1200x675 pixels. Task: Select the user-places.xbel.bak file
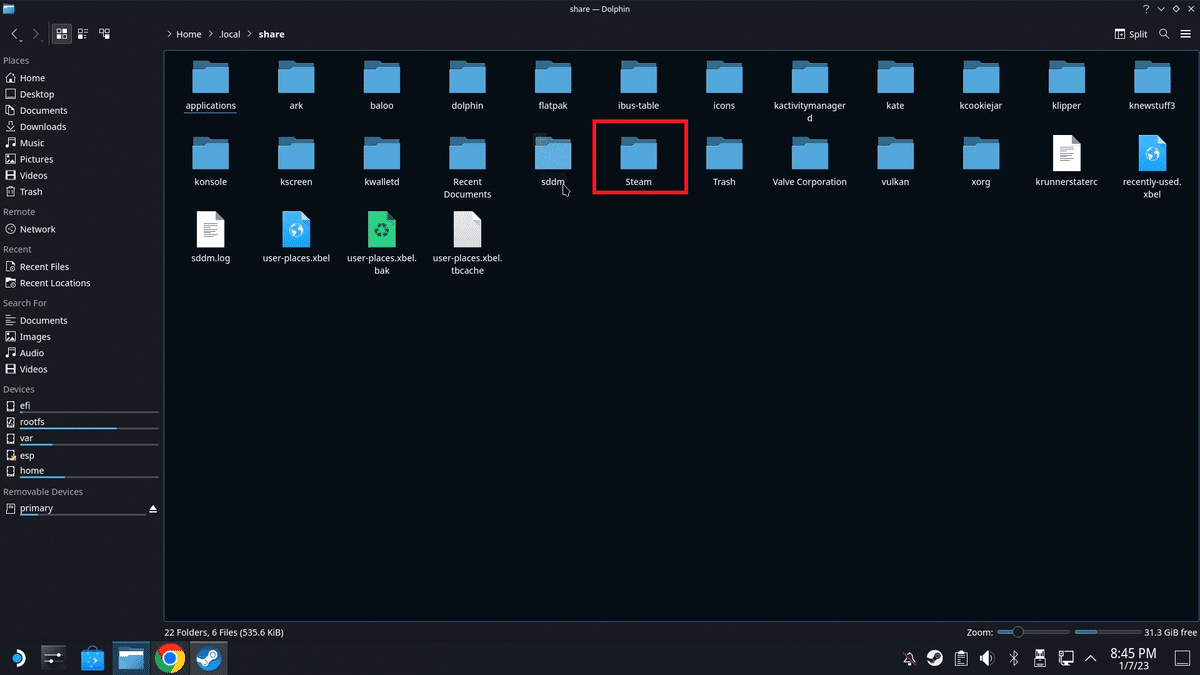click(x=381, y=242)
